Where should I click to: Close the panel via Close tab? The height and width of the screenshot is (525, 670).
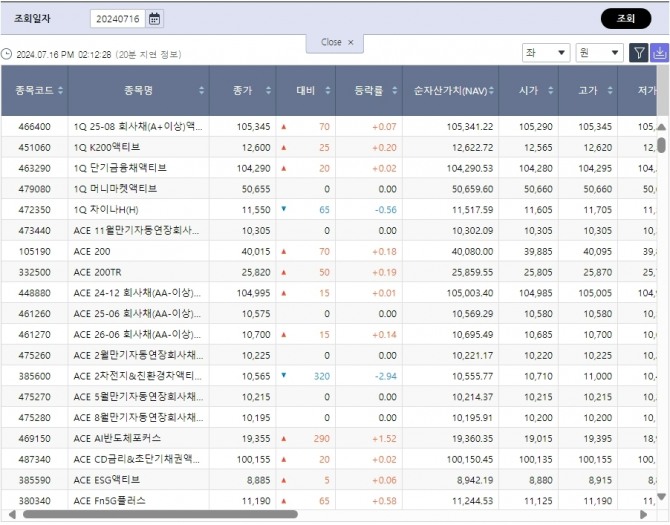click(335, 42)
